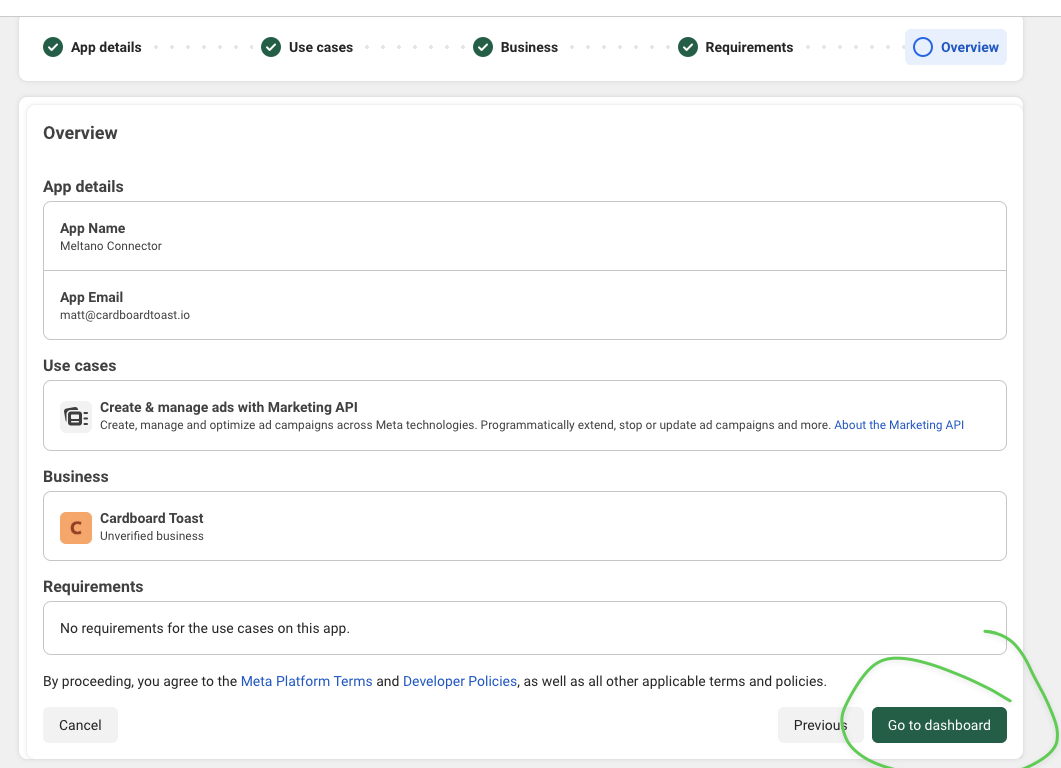Jump to the Requirements step label
The width and height of the screenshot is (1061, 768).
(x=749, y=47)
